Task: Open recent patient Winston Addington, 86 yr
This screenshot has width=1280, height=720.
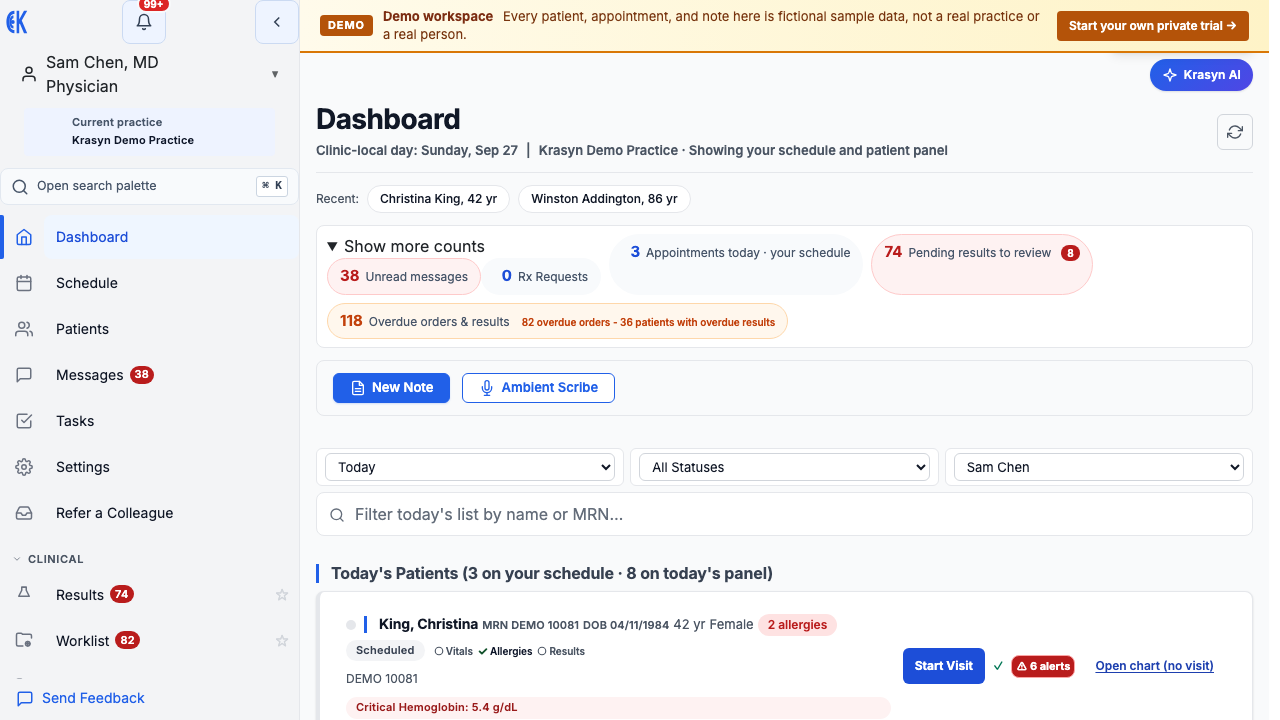Action: pyautogui.click(x=604, y=199)
